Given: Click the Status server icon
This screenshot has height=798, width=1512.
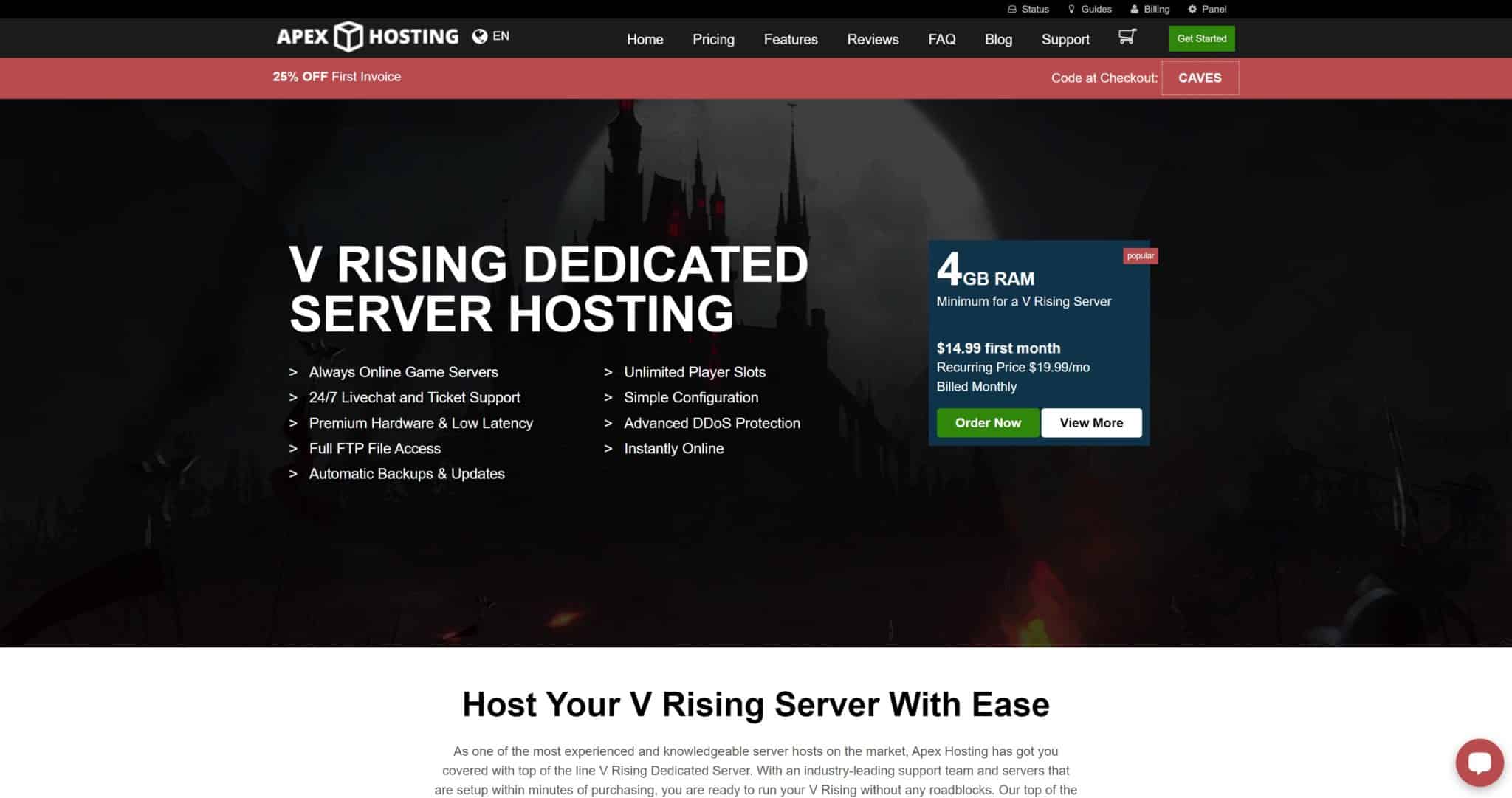Looking at the screenshot, I should (1012, 9).
